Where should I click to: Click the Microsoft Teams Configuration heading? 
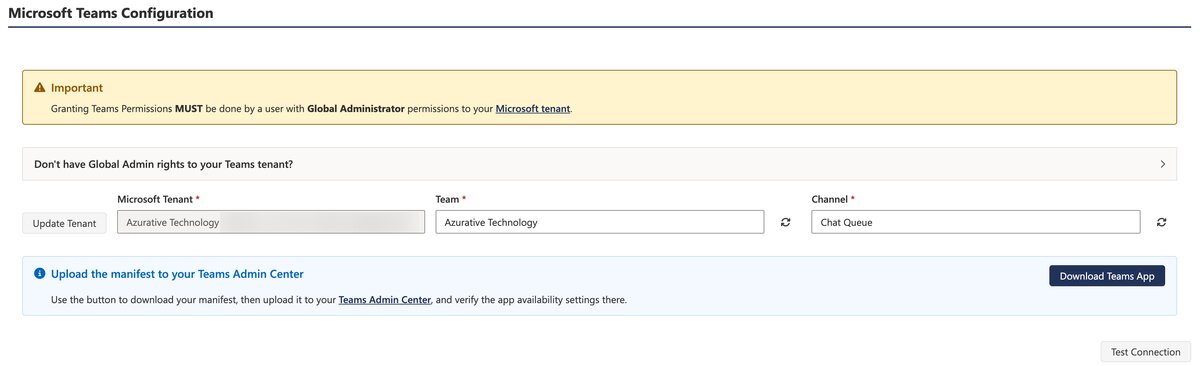click(x=110, y=13)
